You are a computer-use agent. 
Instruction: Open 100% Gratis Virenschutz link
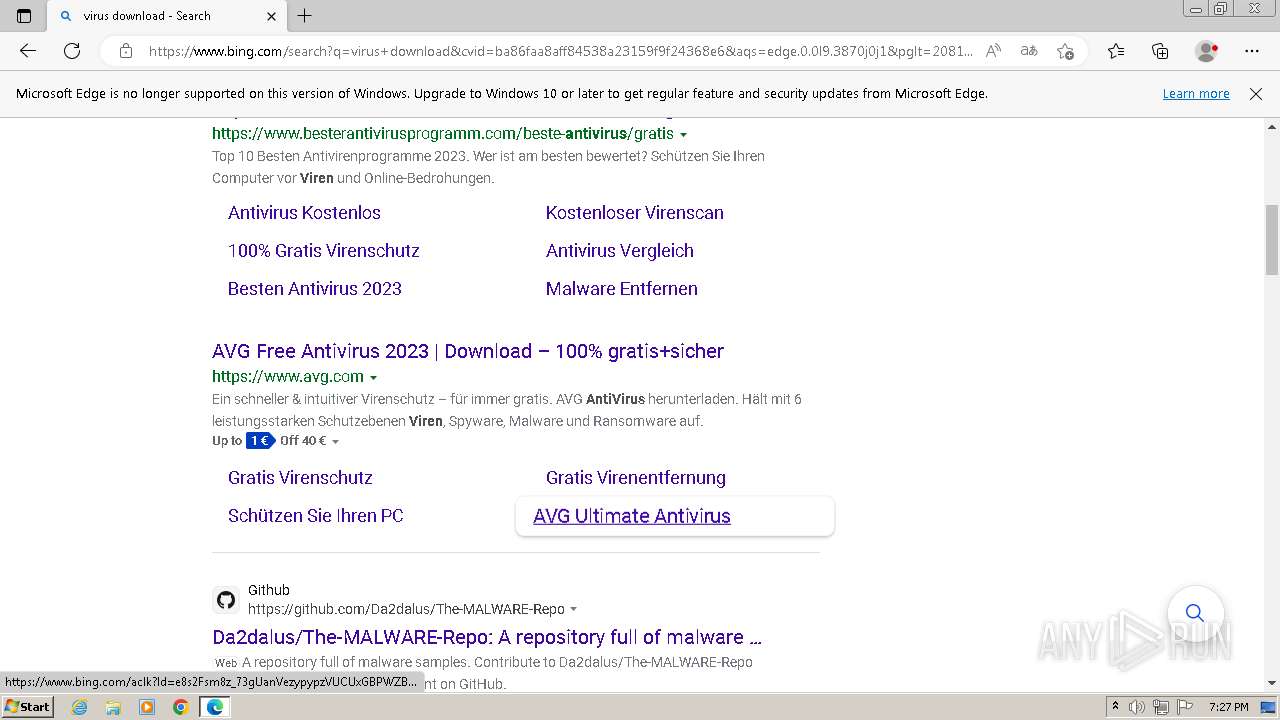(x=324, y=250)
